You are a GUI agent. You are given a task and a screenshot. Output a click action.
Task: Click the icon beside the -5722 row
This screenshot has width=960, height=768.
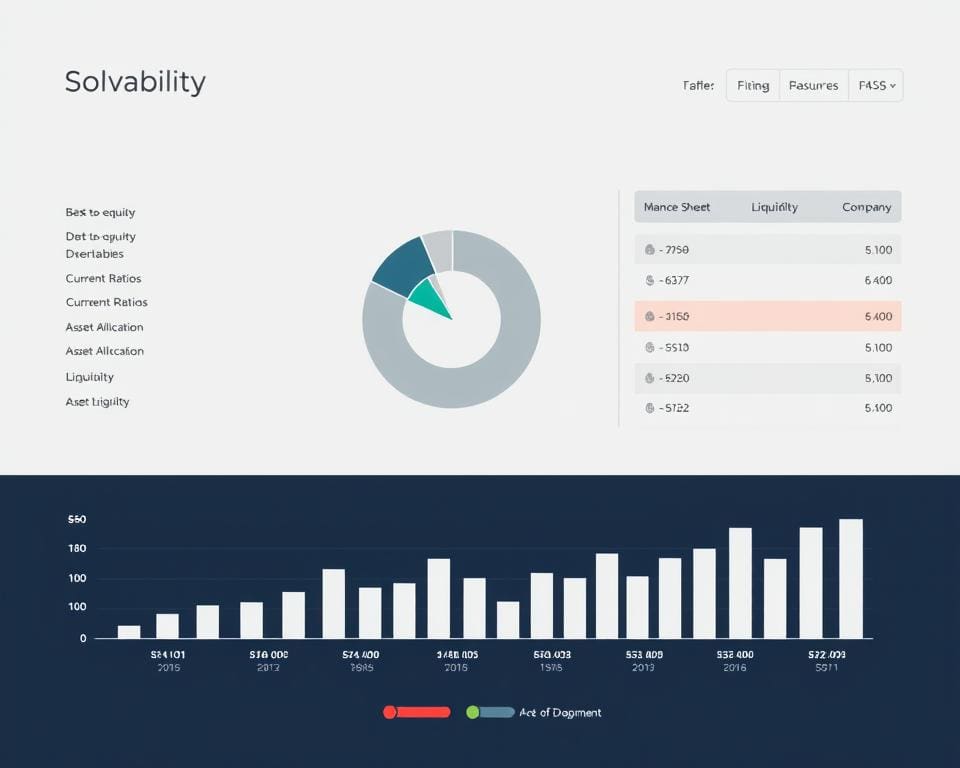pos(650,408)
